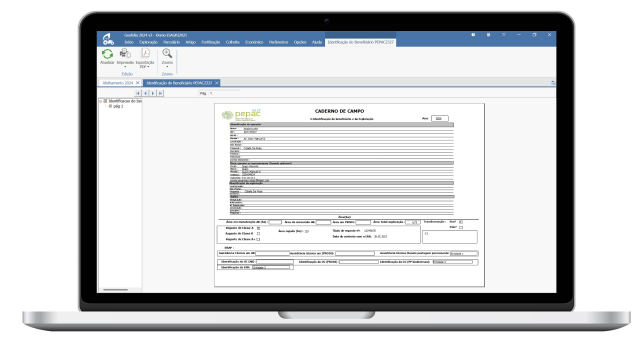Open the Parâmetros menu
Viewport: 640px width, 360px height.
278,42
